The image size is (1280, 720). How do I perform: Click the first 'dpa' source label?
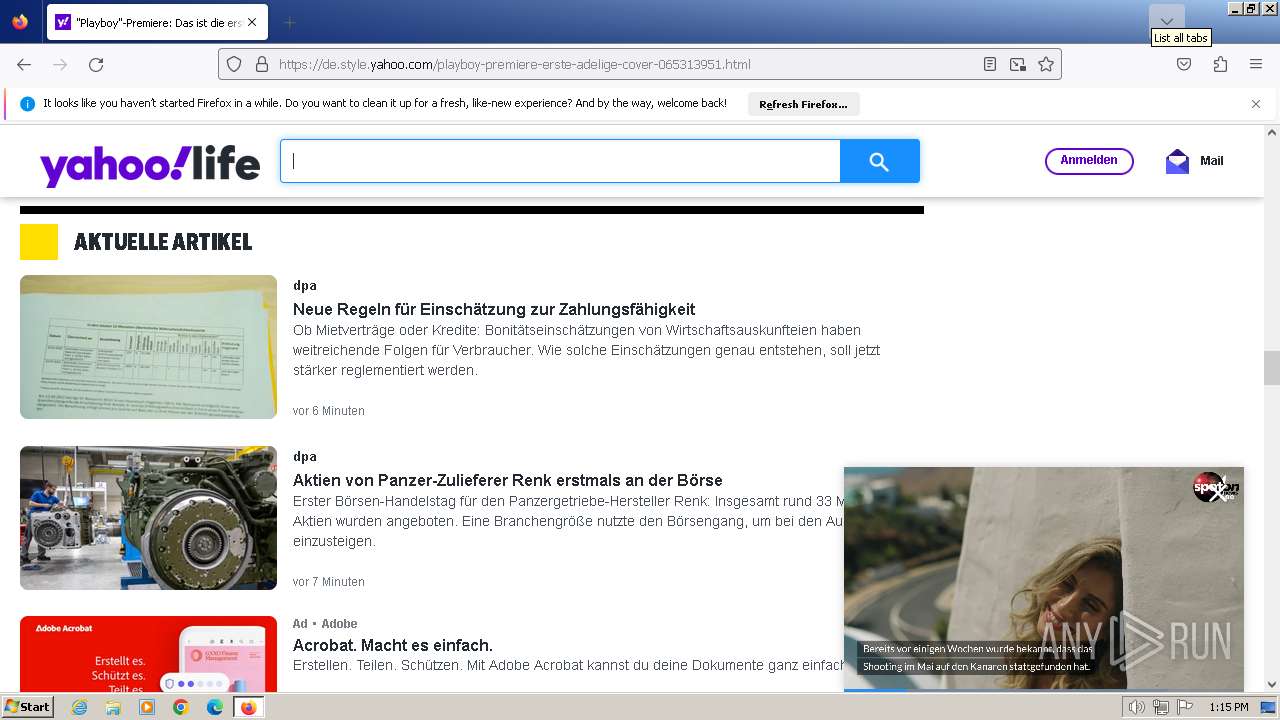(305, 286)
